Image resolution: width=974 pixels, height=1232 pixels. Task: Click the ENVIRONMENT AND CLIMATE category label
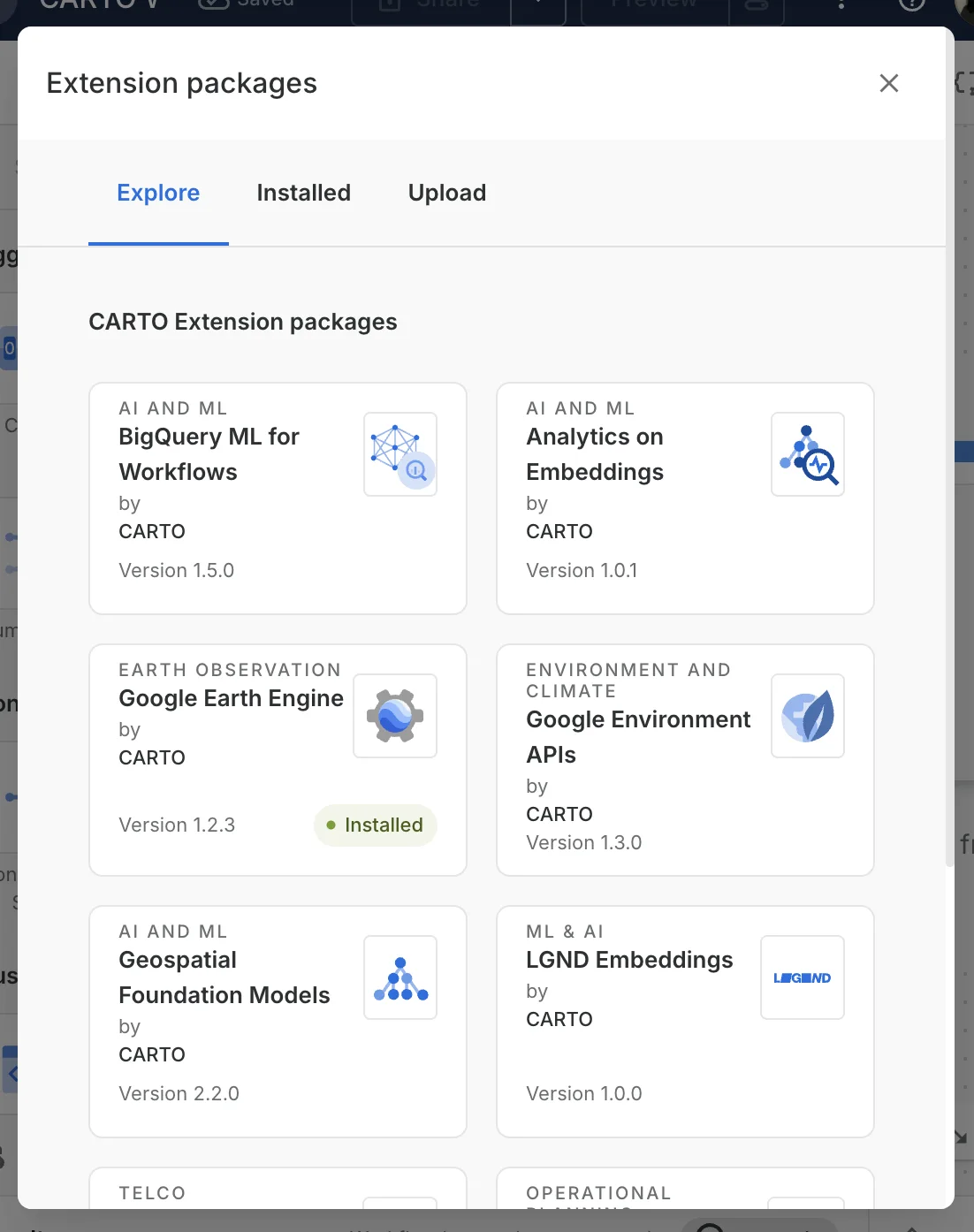(628, 681)
